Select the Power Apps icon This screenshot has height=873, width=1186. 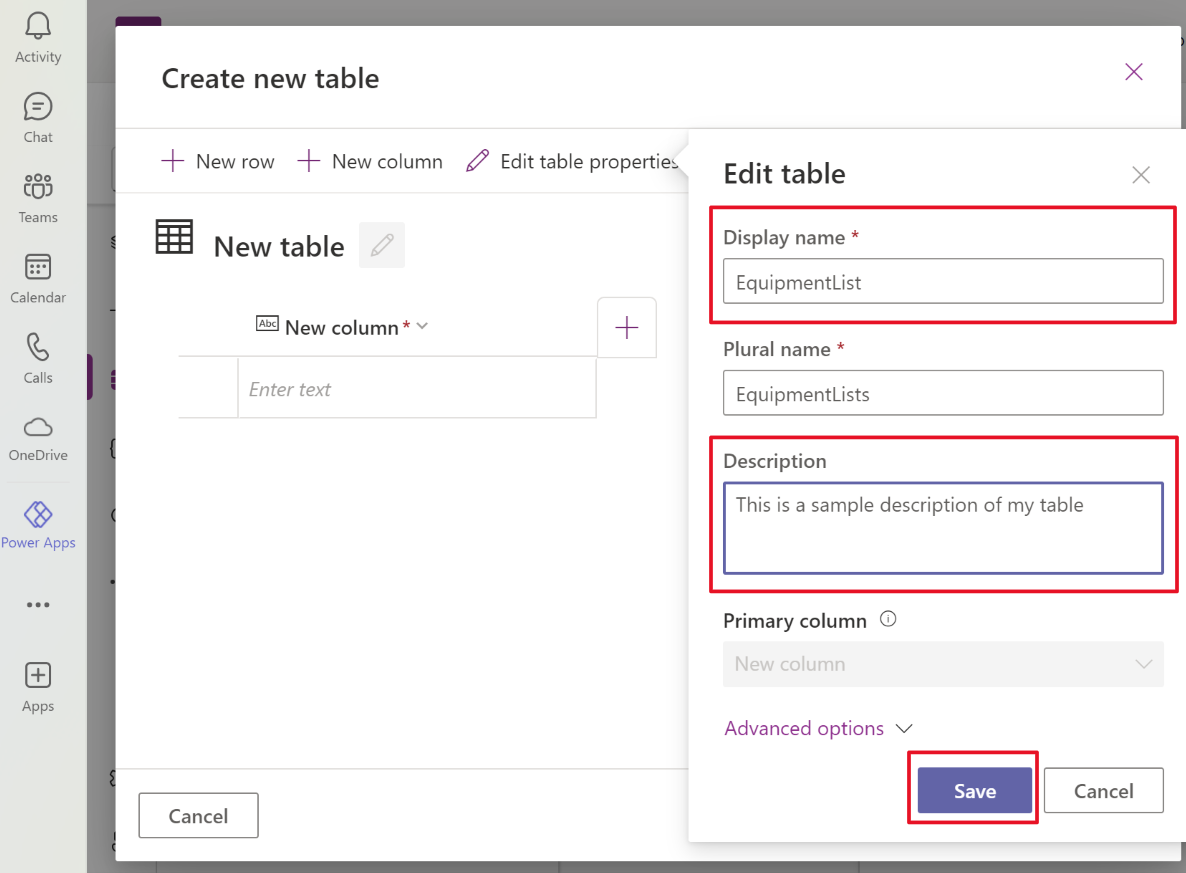(38, 515)
